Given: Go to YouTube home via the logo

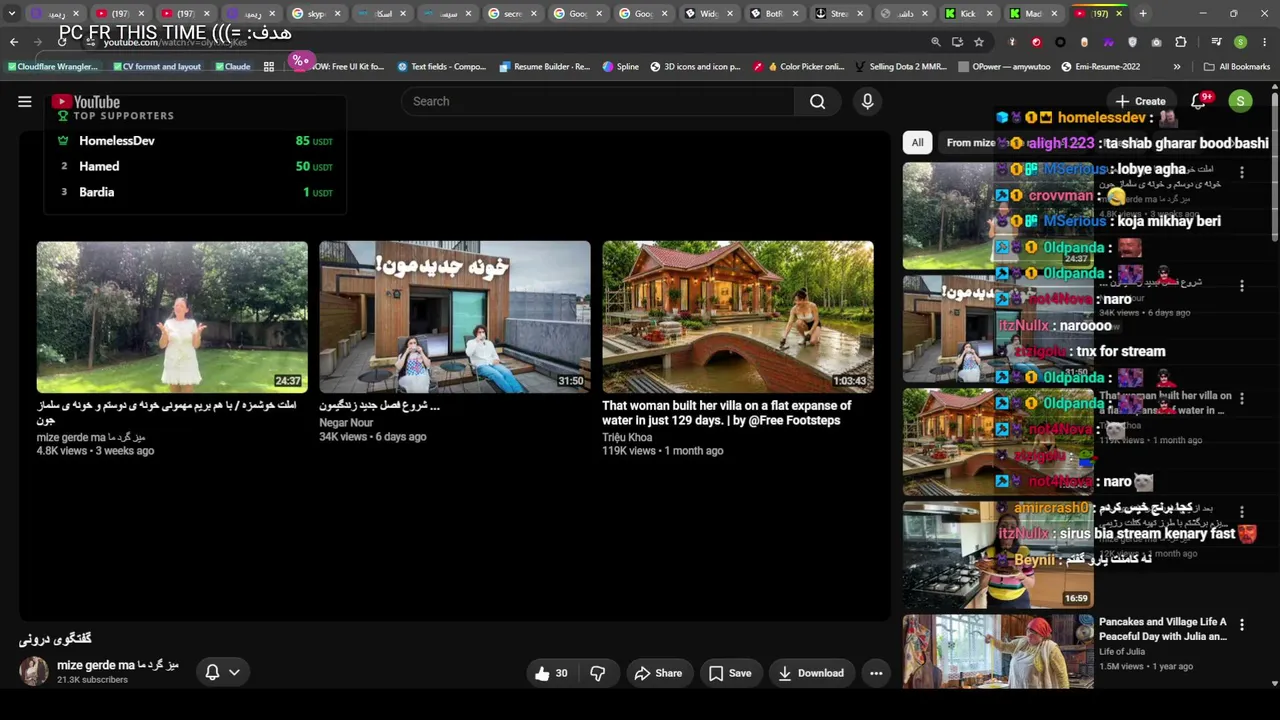Looking at the screenshot, I should point(86,102).
